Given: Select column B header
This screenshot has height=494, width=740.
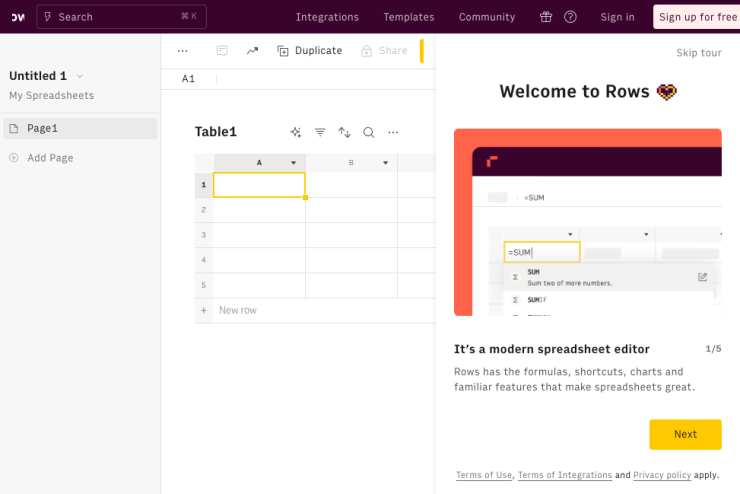Looking at the screenshot, I should pos(351,163).
